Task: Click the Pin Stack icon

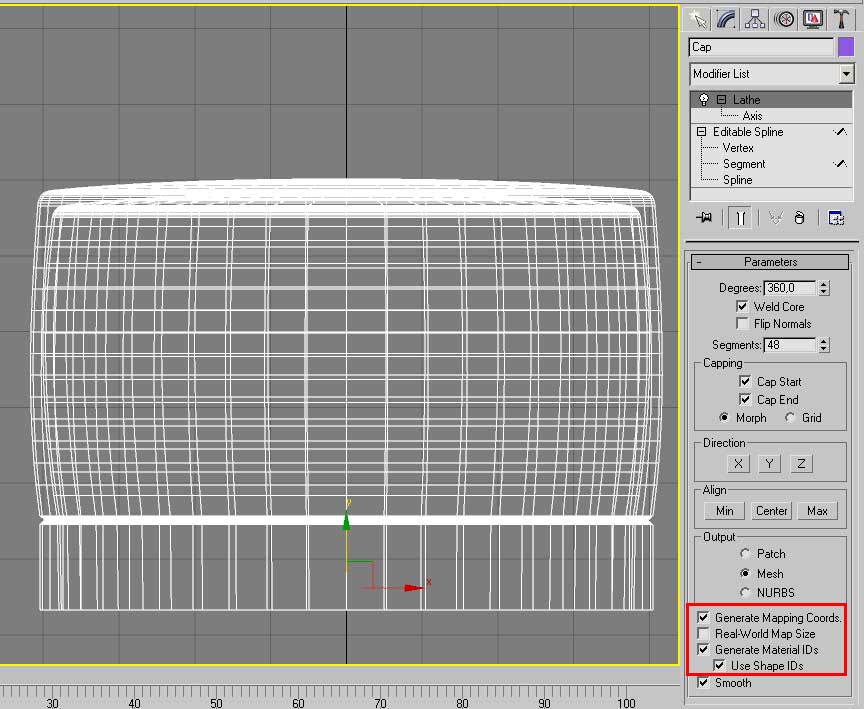Action: [x=706, y=218]
